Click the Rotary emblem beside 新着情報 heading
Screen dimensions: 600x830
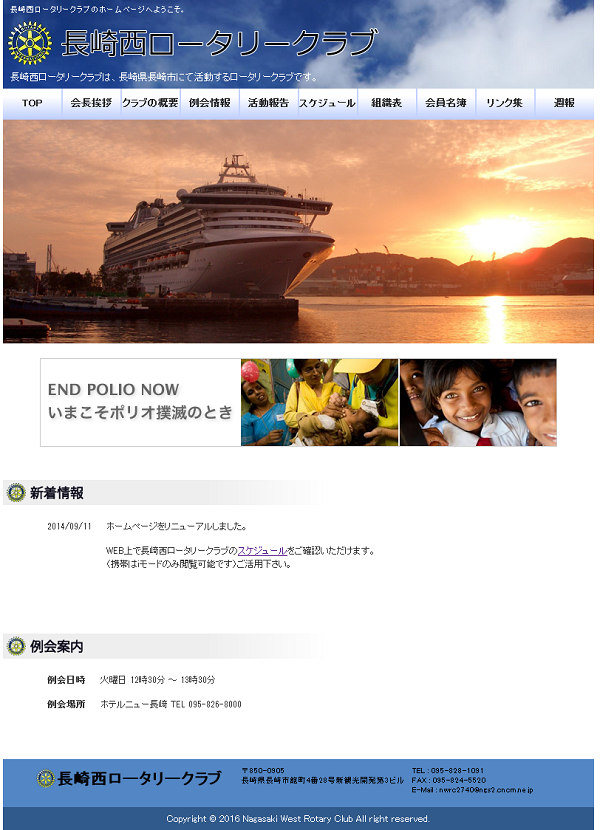pyautogui.click(x=16, y=493)
